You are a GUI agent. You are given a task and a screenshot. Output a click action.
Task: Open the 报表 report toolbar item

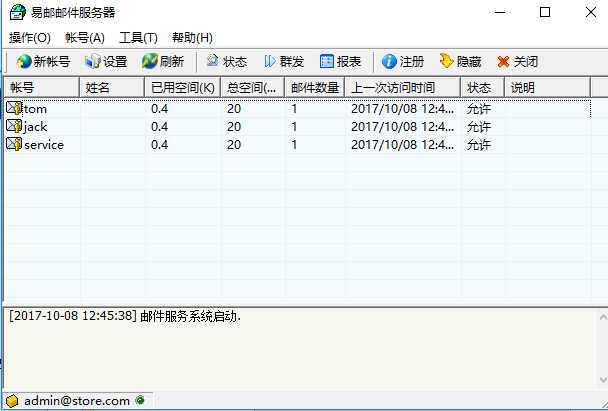(340, 62)
